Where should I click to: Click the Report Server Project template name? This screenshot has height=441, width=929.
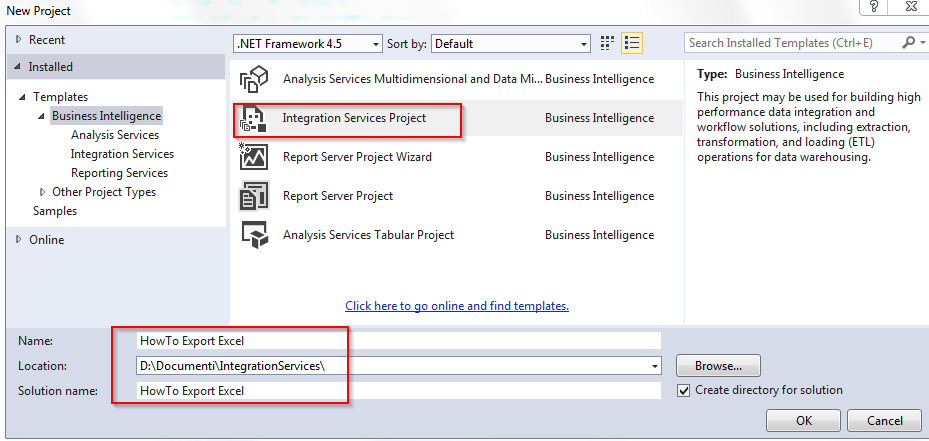coord(338,196)
